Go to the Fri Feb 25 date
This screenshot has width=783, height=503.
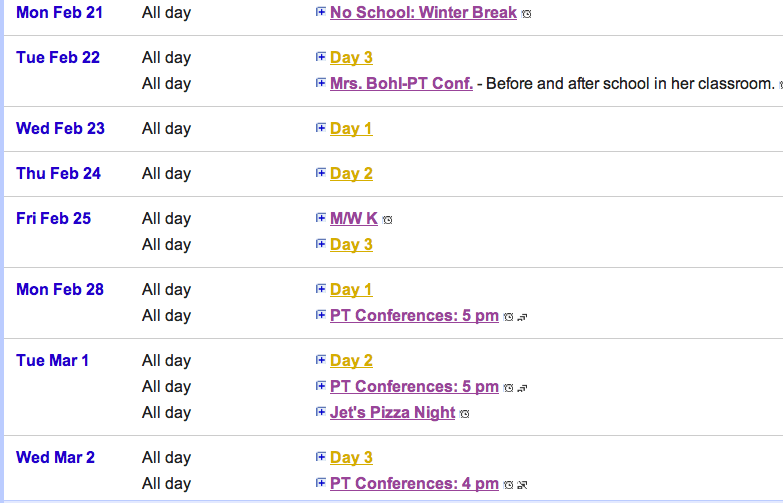point(53,218)
